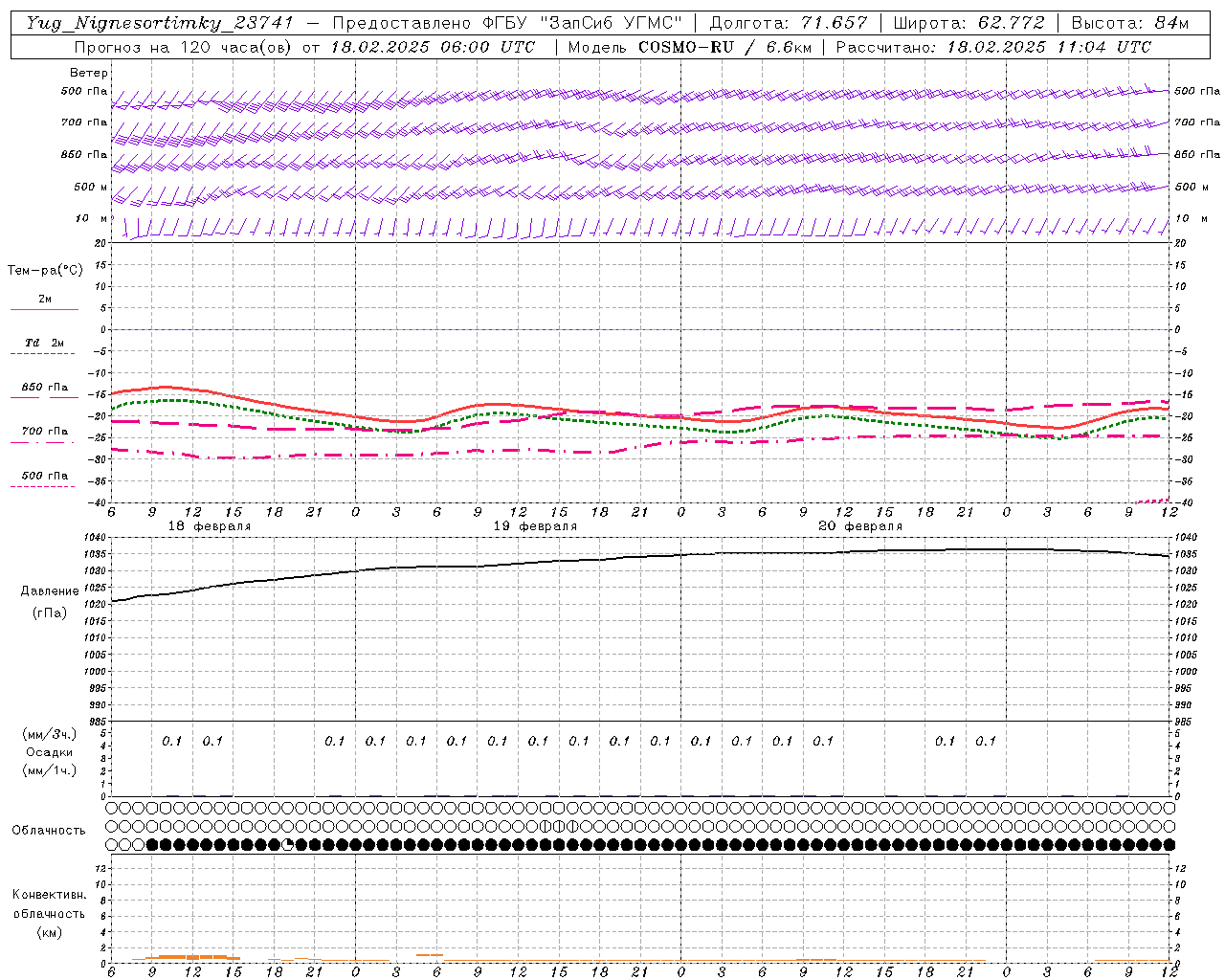Select the 'Долгота: 71.657' header text
Screen dimensions: 1225x980
tap(789, 23)
